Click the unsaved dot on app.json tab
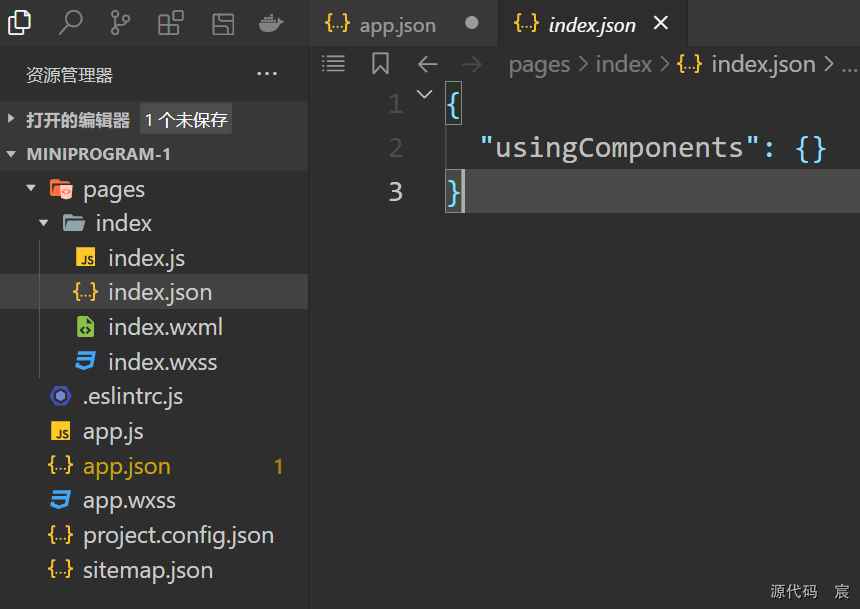Image resolution: width=860 pixels, height=609 pixels. coord(471,23)
